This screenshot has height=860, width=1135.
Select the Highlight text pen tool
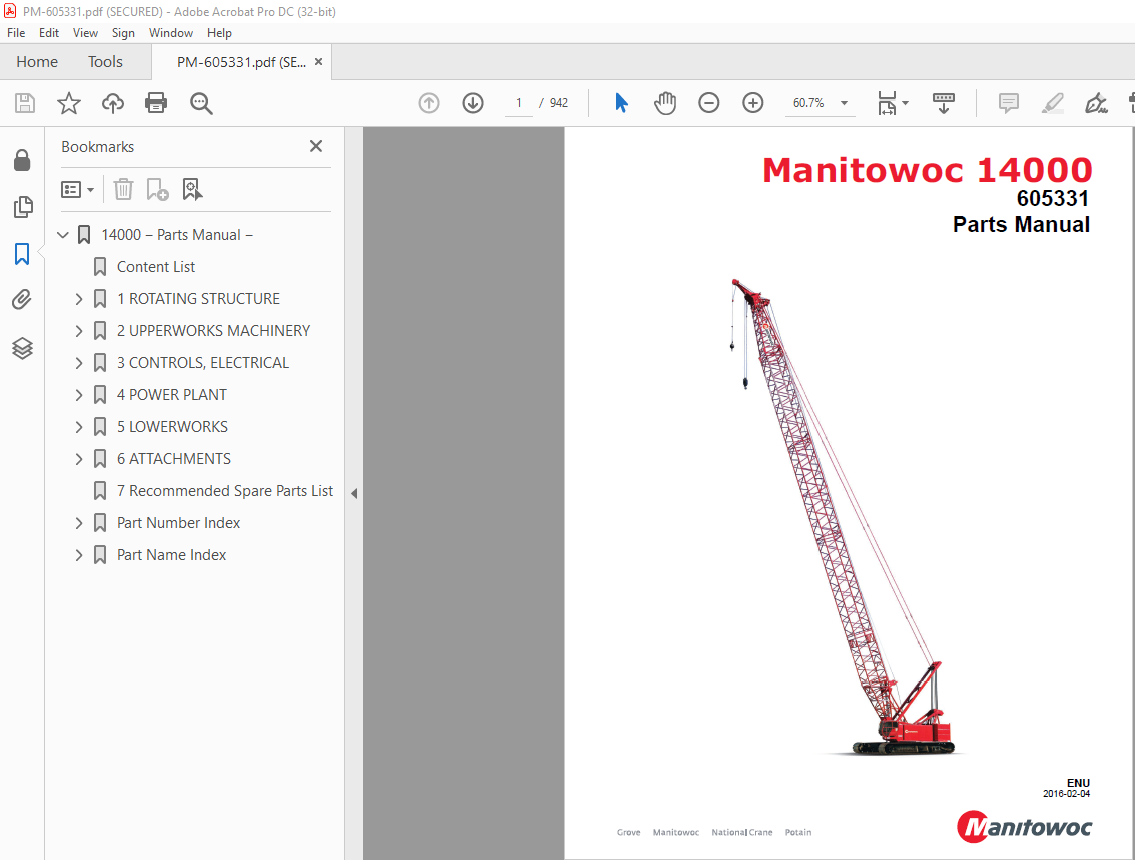[x=1052, y=103]
